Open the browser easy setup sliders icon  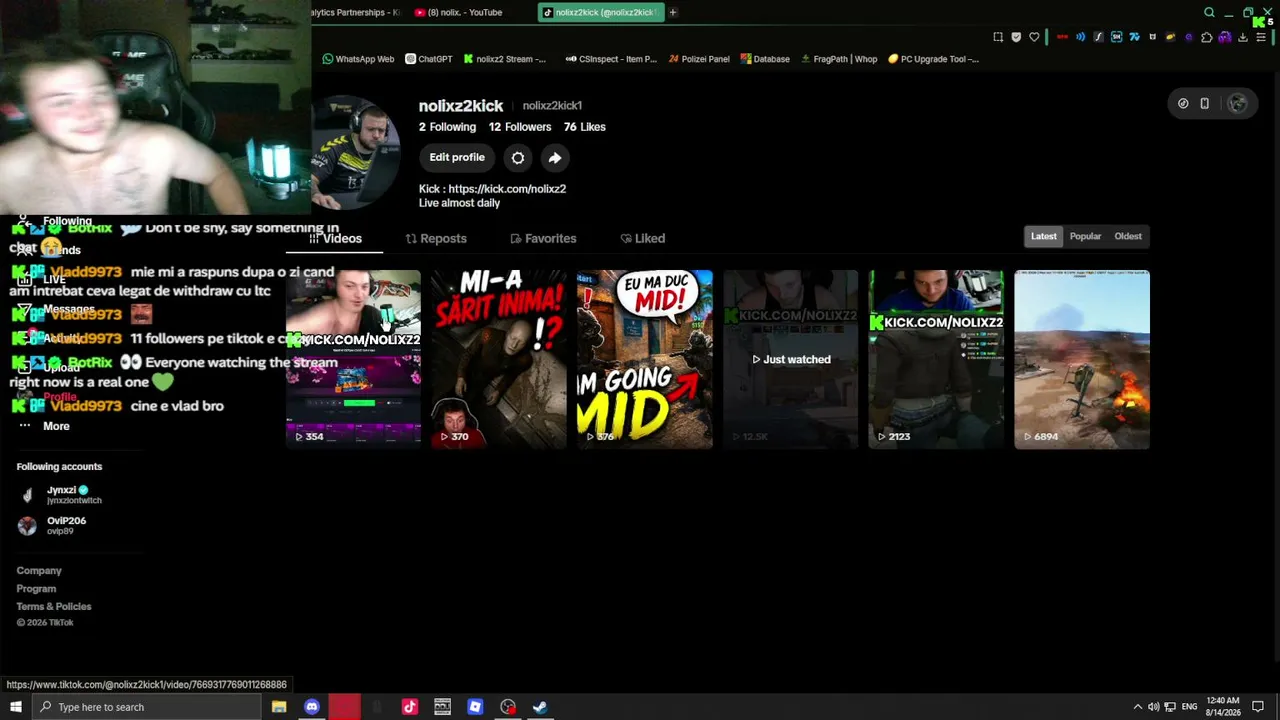[x=1261, y=37]
